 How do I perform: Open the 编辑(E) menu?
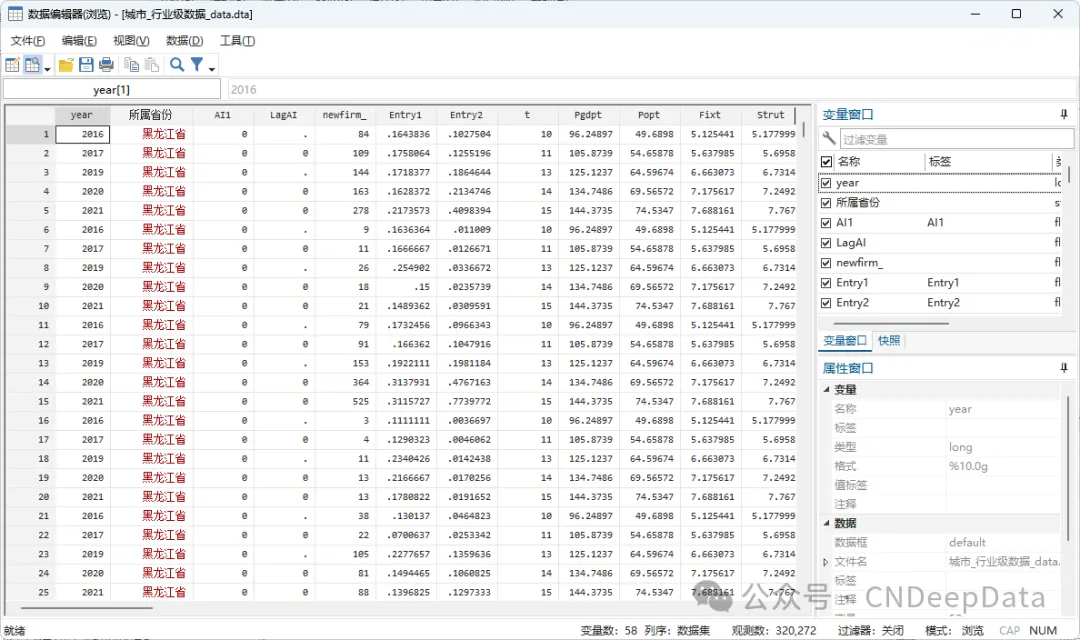[x=79, y=41]
